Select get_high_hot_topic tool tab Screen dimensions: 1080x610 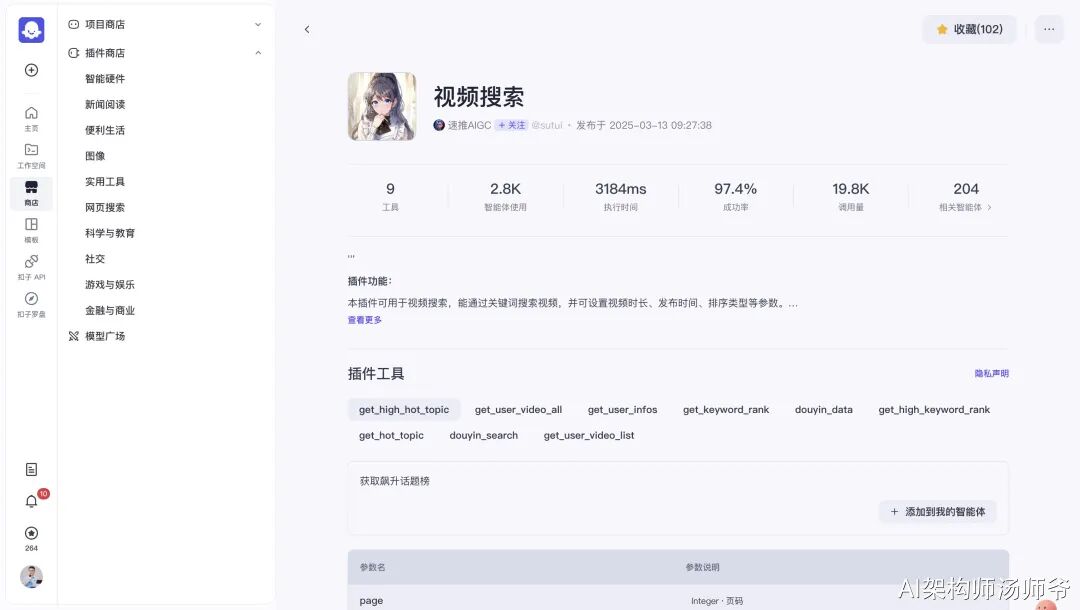pyautogui.click(x=404, y=410)
